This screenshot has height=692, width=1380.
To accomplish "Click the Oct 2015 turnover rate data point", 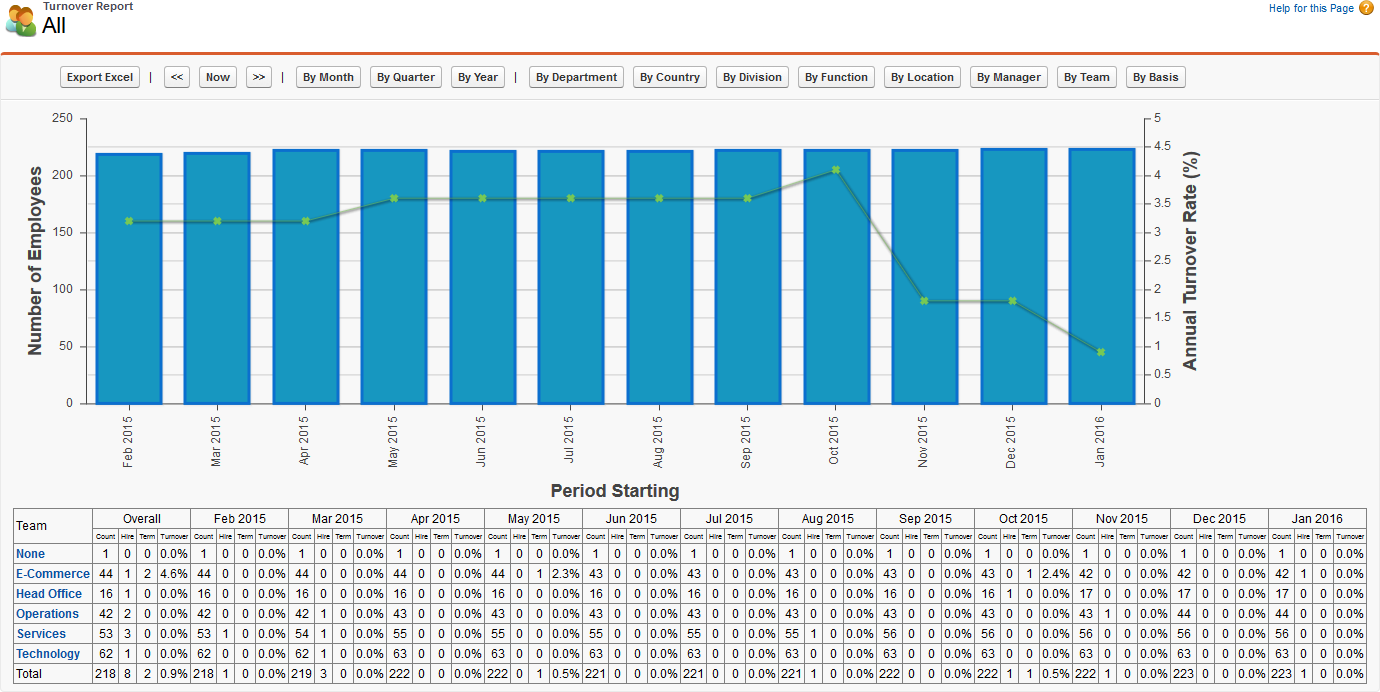I will (836, 170).
